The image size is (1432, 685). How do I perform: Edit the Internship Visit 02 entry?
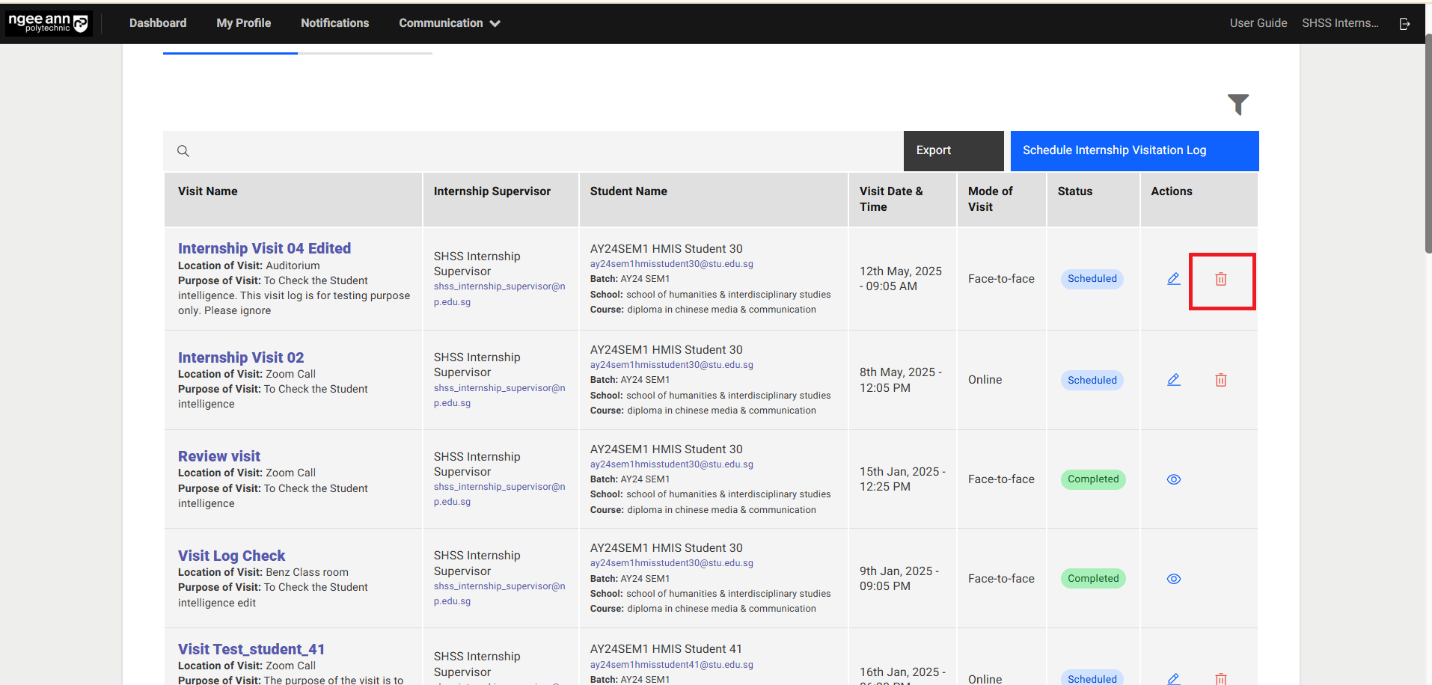1174,380
